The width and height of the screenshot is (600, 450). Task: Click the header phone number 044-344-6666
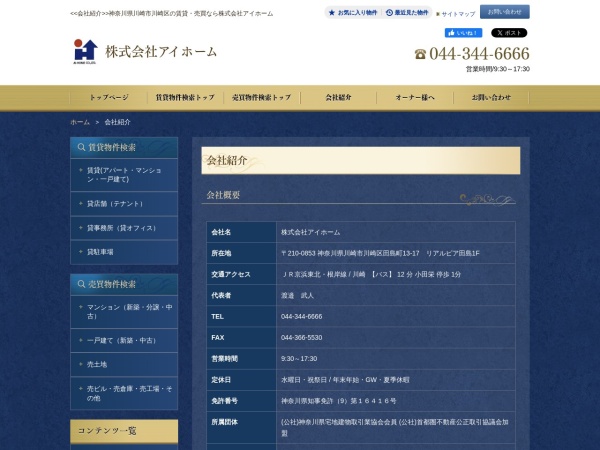(479, 54)
